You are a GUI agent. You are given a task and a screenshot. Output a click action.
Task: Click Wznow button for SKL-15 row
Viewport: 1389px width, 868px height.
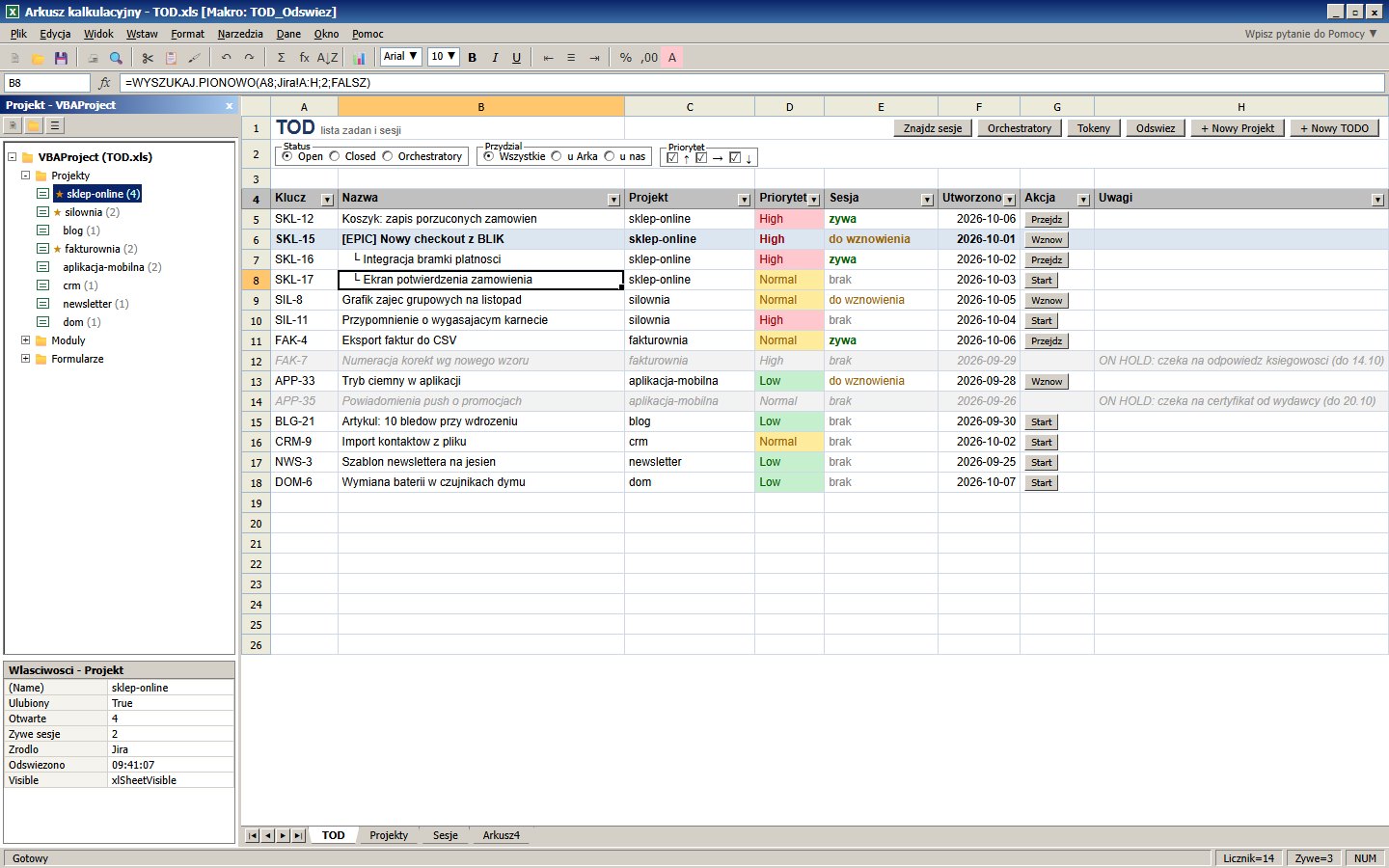(x=1047, y=240)
